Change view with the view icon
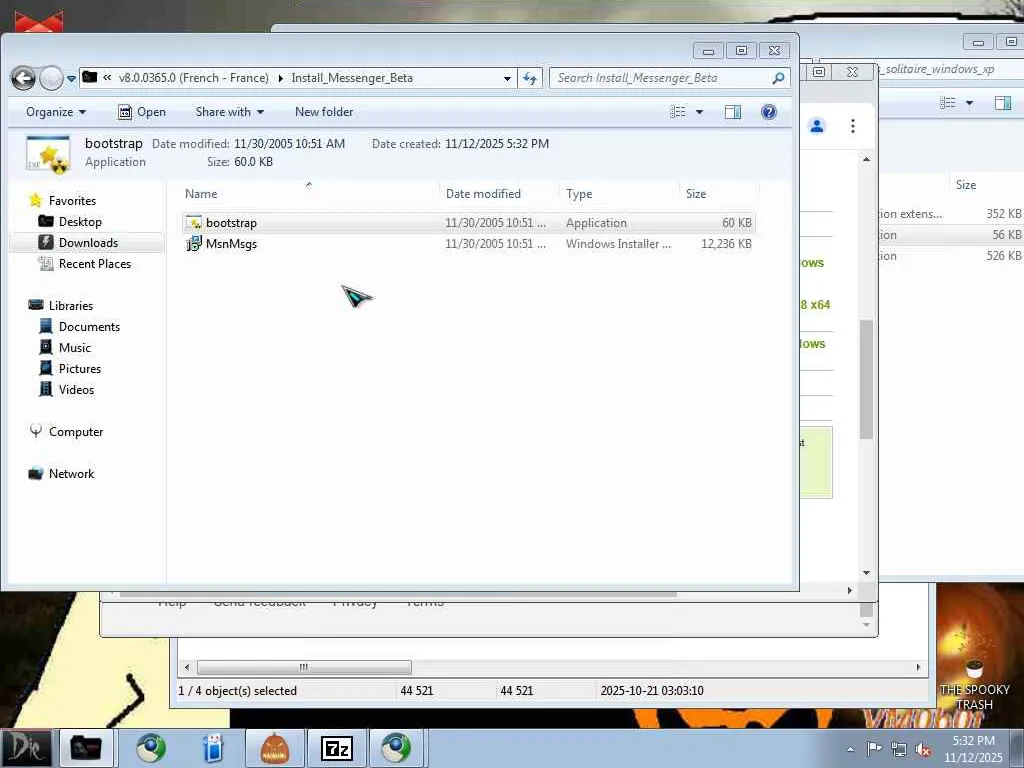Screen dimensions: 1024x768 pos(678,112)
